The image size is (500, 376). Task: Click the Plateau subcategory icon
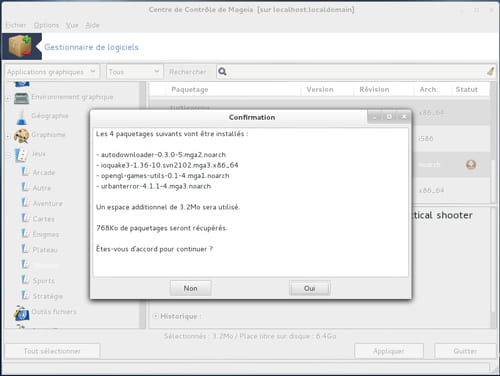26,249
